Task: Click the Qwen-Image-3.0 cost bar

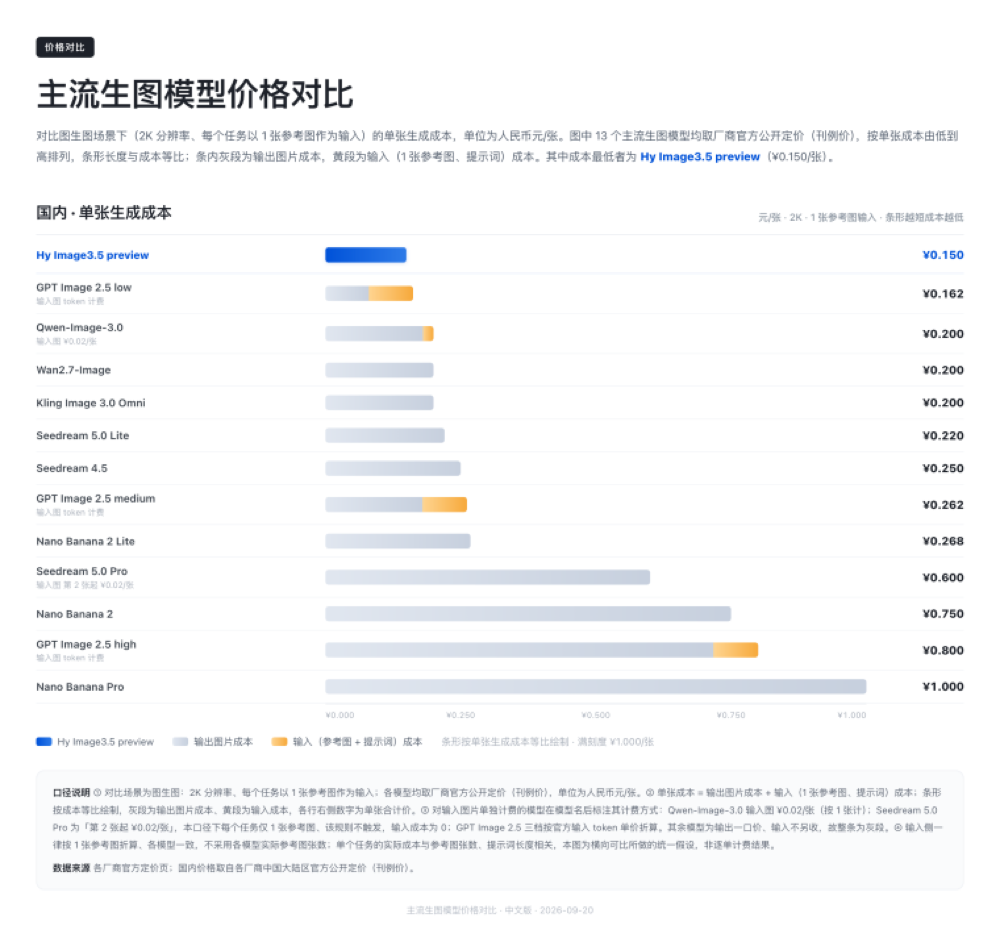Action: pyautogui.click(x=379, y=334)
